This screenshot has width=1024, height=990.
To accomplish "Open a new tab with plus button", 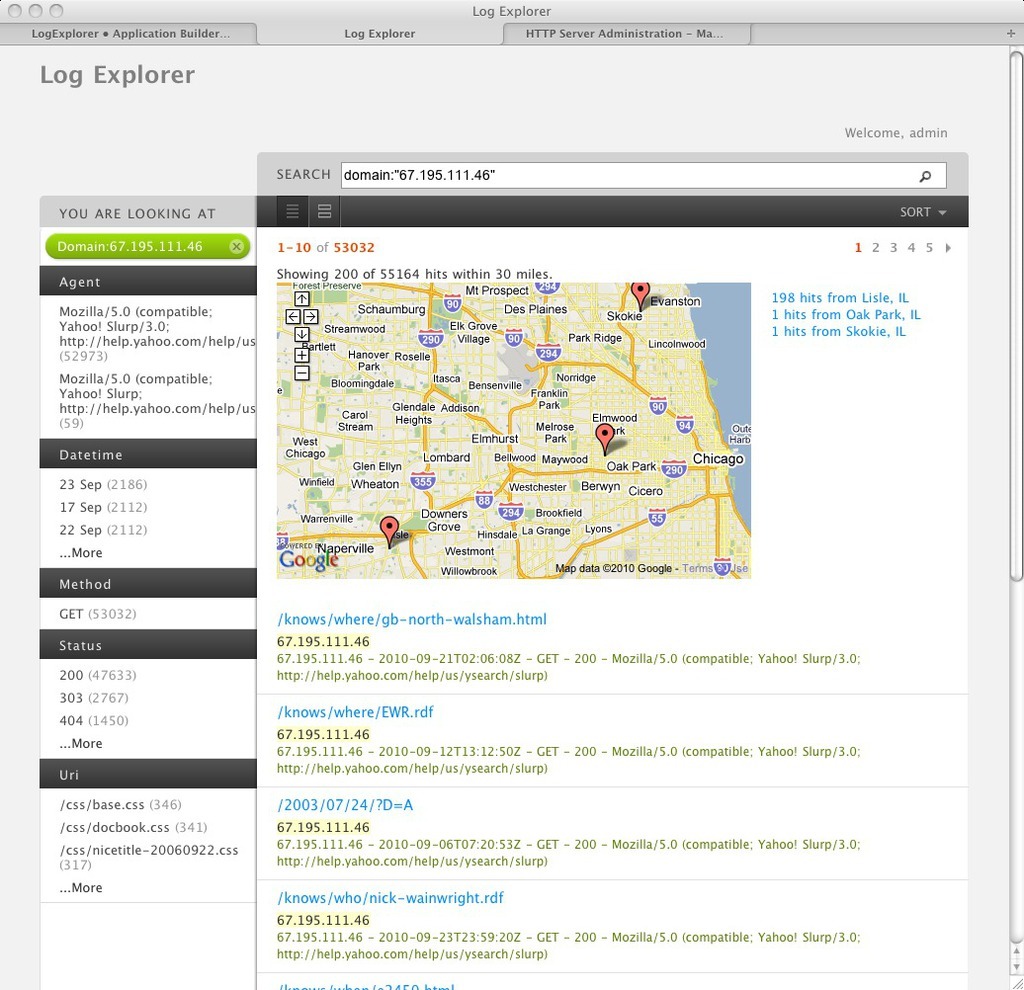I will (1011, 33).
